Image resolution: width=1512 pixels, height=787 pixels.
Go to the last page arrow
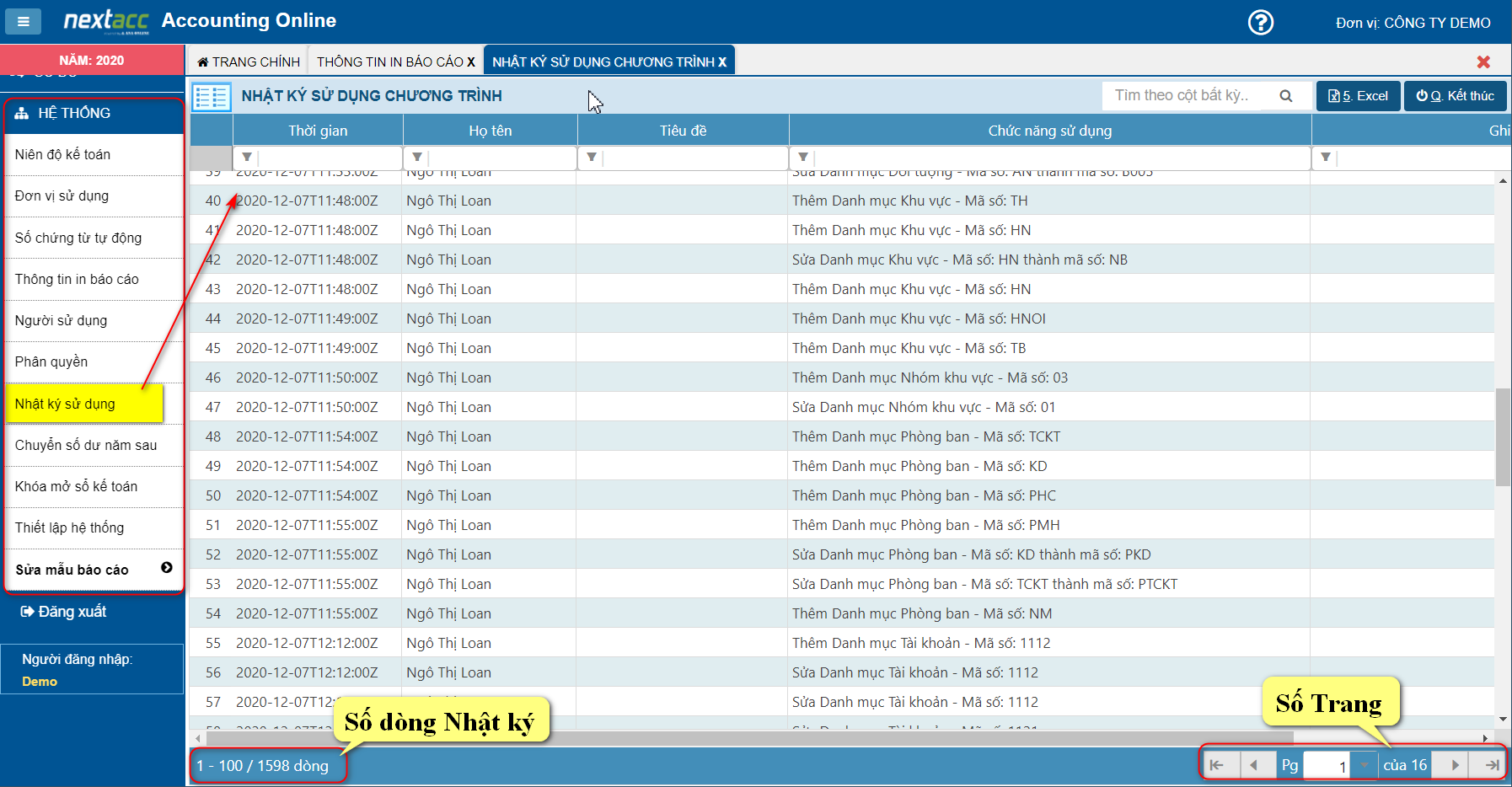(1491, 765)
